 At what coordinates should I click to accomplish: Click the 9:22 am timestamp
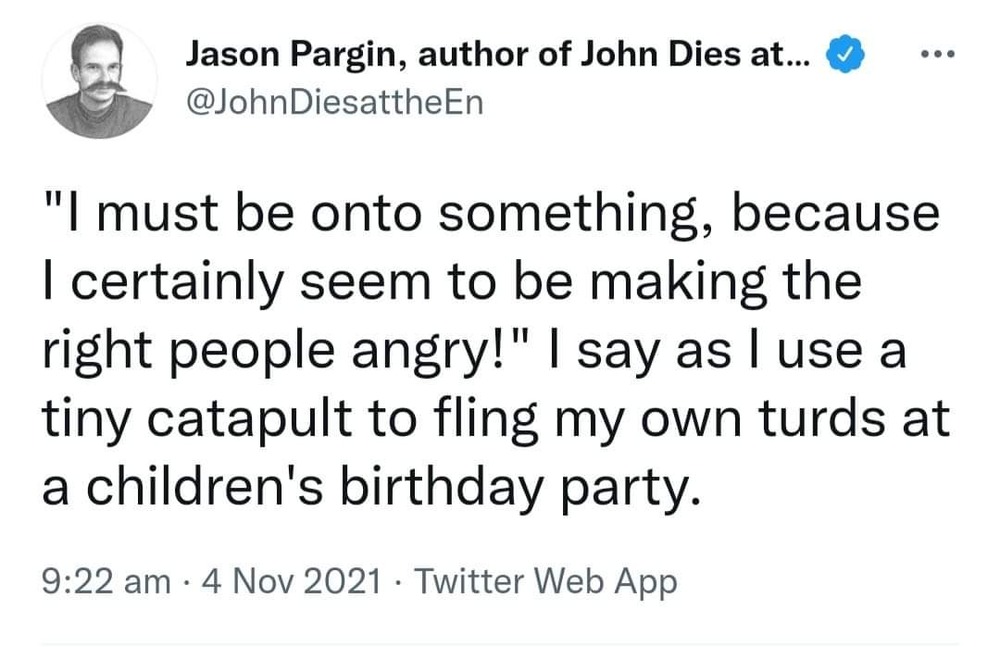pyautogui.click(x=106, y=580)
